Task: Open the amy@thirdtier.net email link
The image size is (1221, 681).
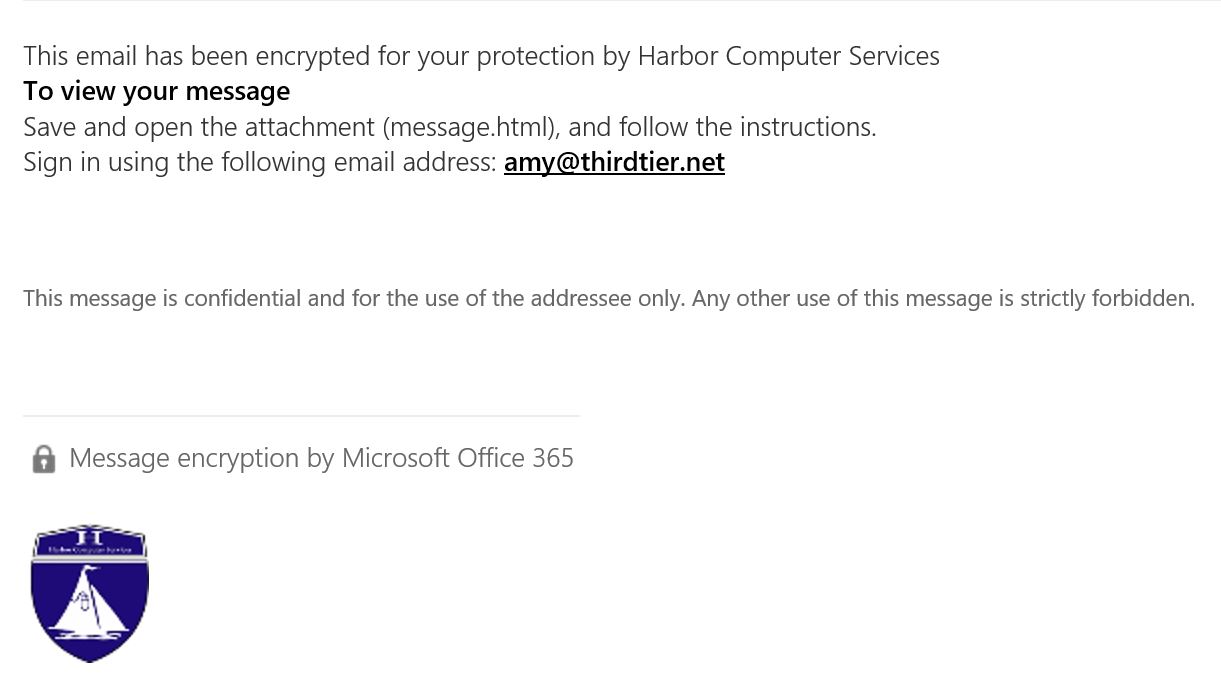Action: (614, 162)
